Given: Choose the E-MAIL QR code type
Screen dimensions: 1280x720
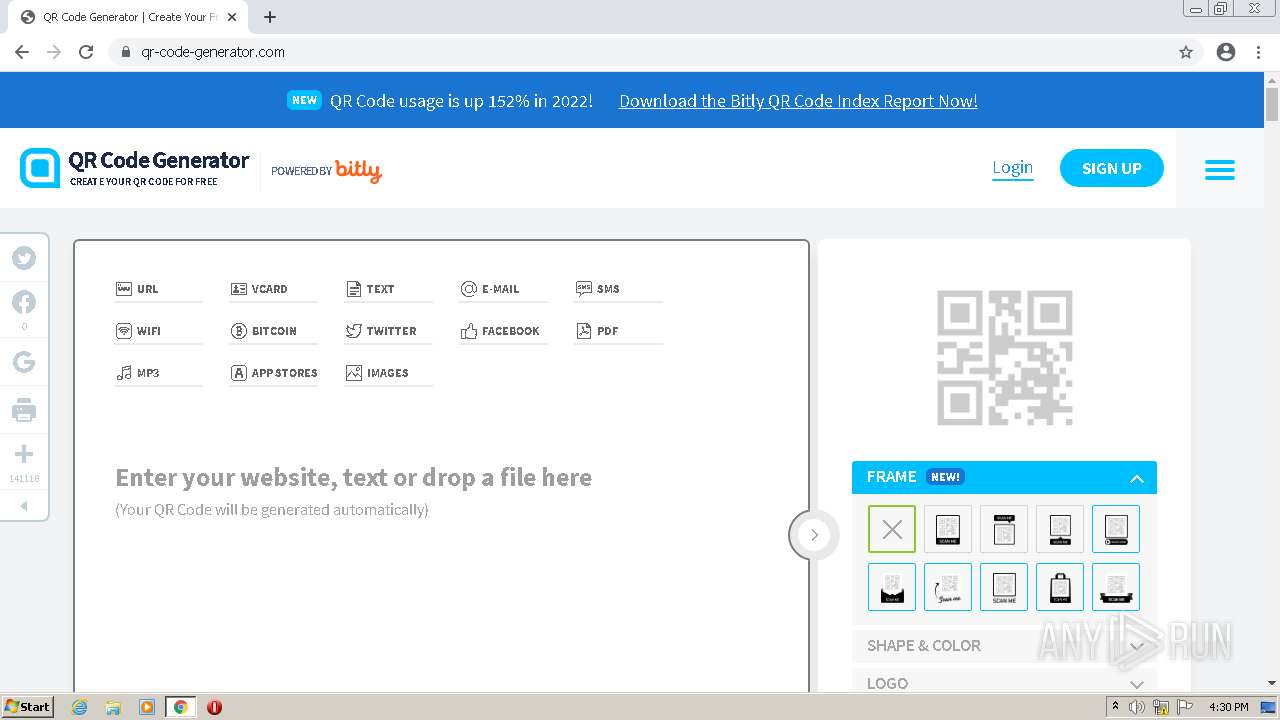Looking at the screenshot, I should pos(503,289).
